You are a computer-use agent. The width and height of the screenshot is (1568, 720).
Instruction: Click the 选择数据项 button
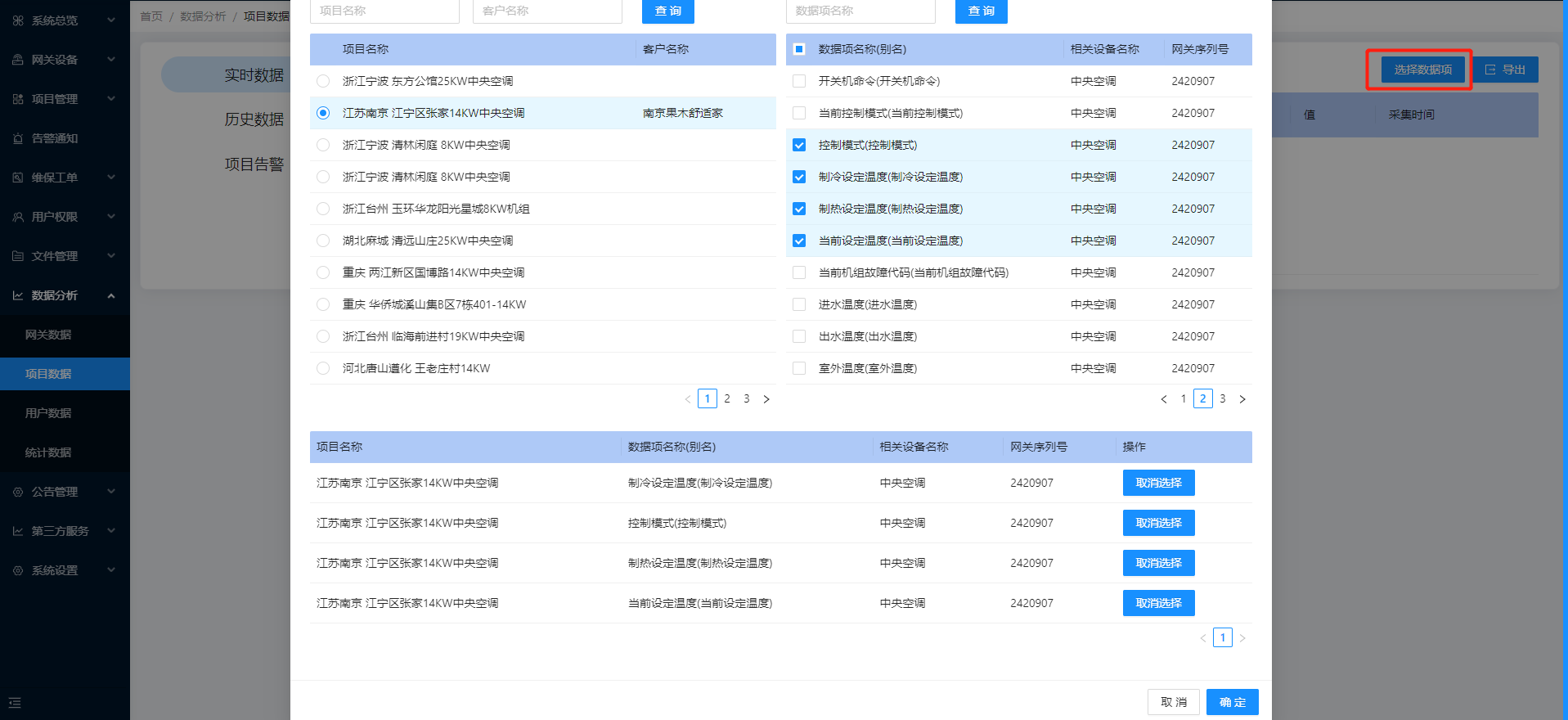click(1423, 70)
